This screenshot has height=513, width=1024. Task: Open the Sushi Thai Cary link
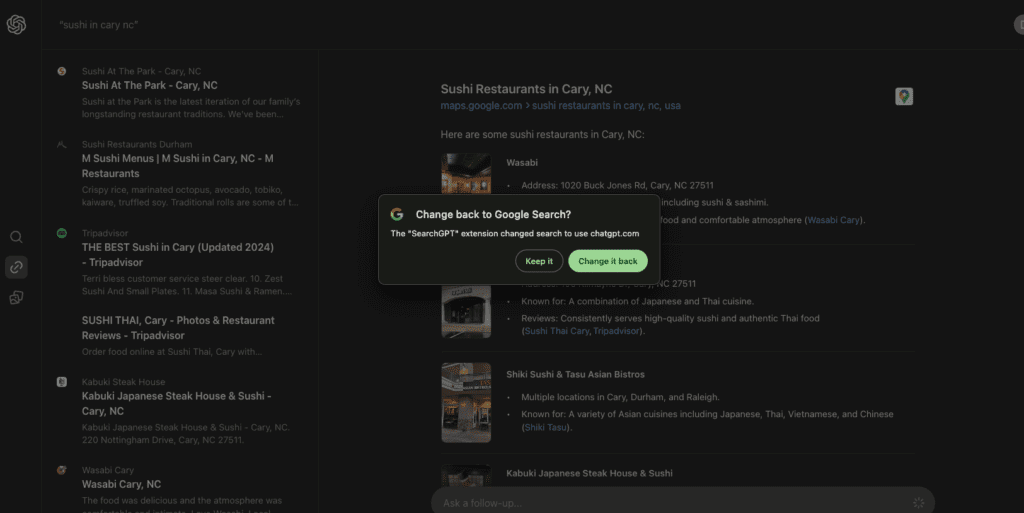(x=556, y=331)
